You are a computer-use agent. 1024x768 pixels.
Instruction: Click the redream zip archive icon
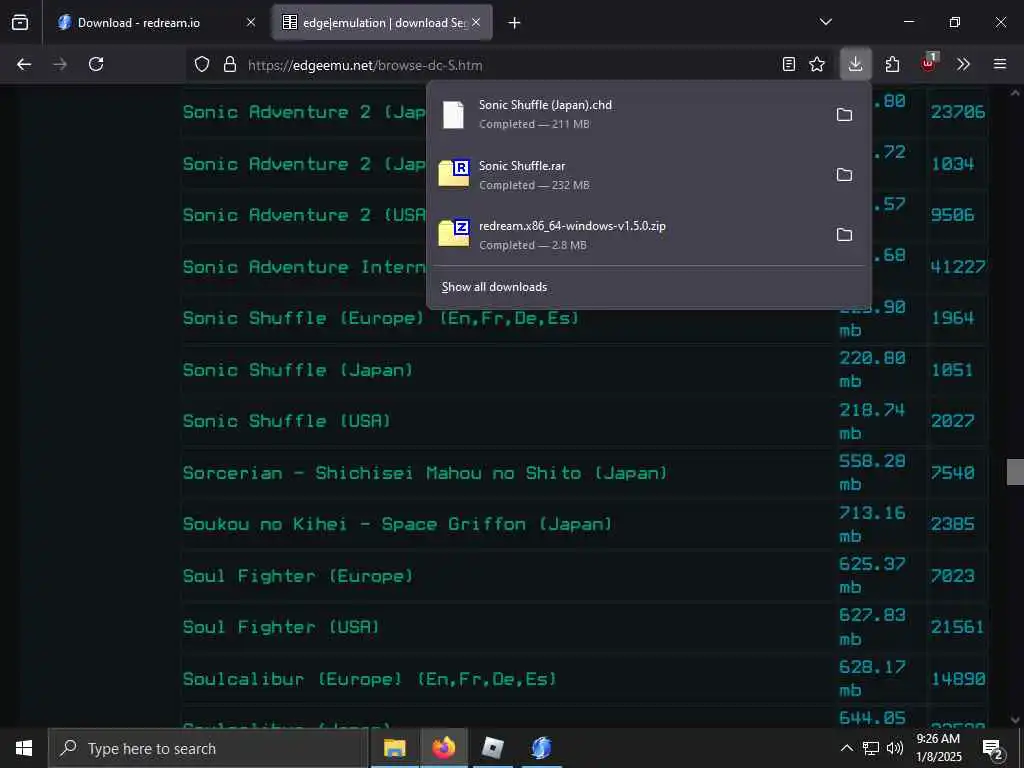pyautogui.click(x=454, y=233)
